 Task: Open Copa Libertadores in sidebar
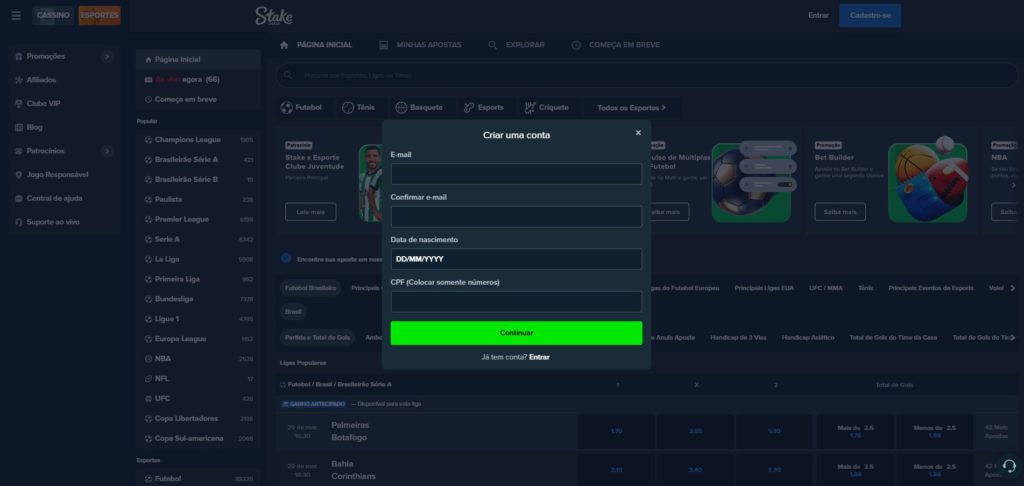coord(198,419)
